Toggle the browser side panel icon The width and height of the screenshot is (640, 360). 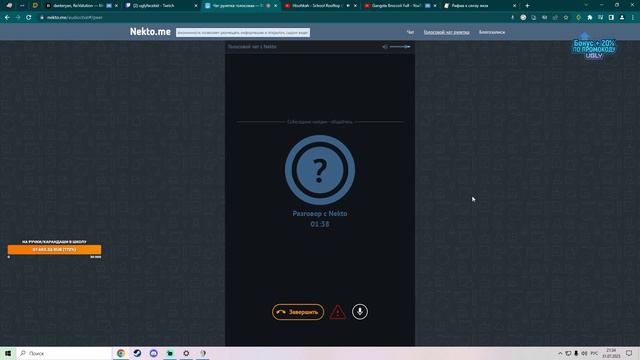(611, 18)
